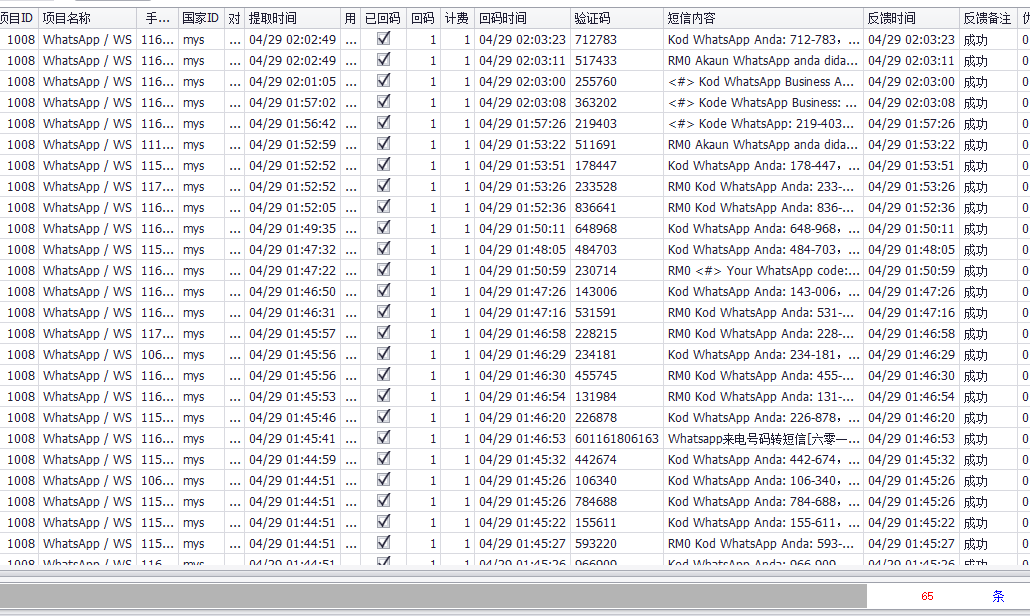Select SMS '<#> Kode WhatsApp: 219-403'
1030x616 pixels.
[x=761, y=123]
